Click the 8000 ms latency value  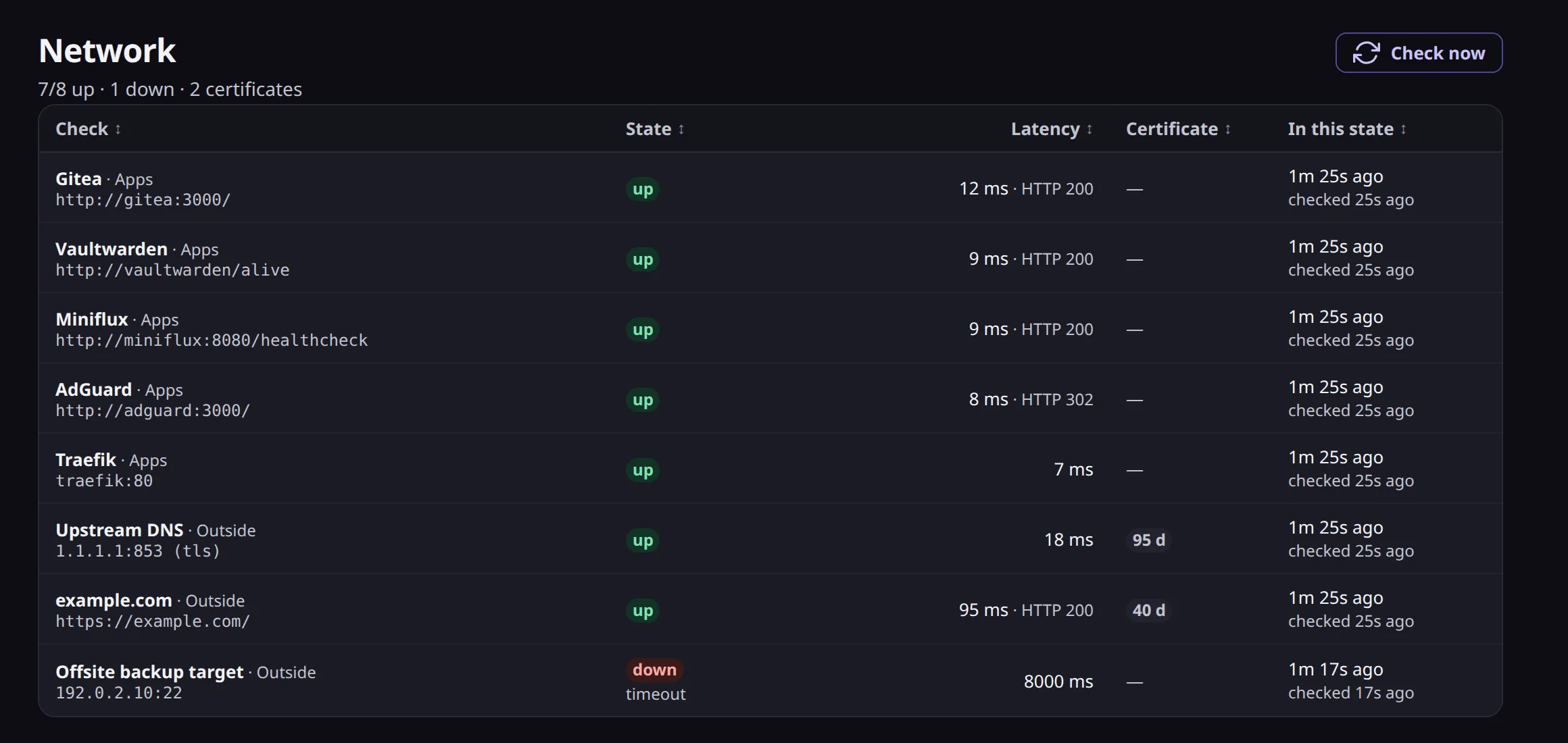1058,682
